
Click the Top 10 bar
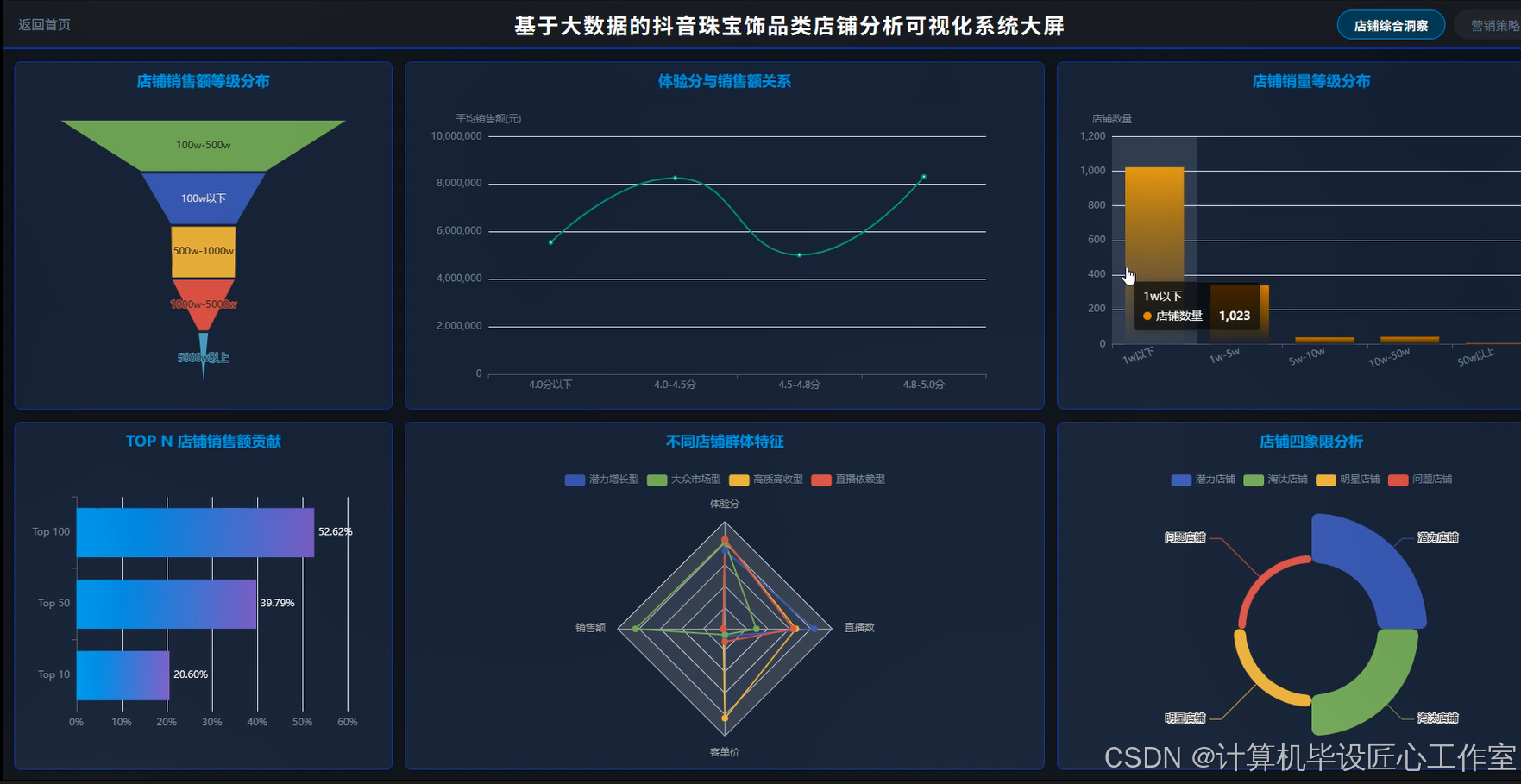click(x=123, y=675)
